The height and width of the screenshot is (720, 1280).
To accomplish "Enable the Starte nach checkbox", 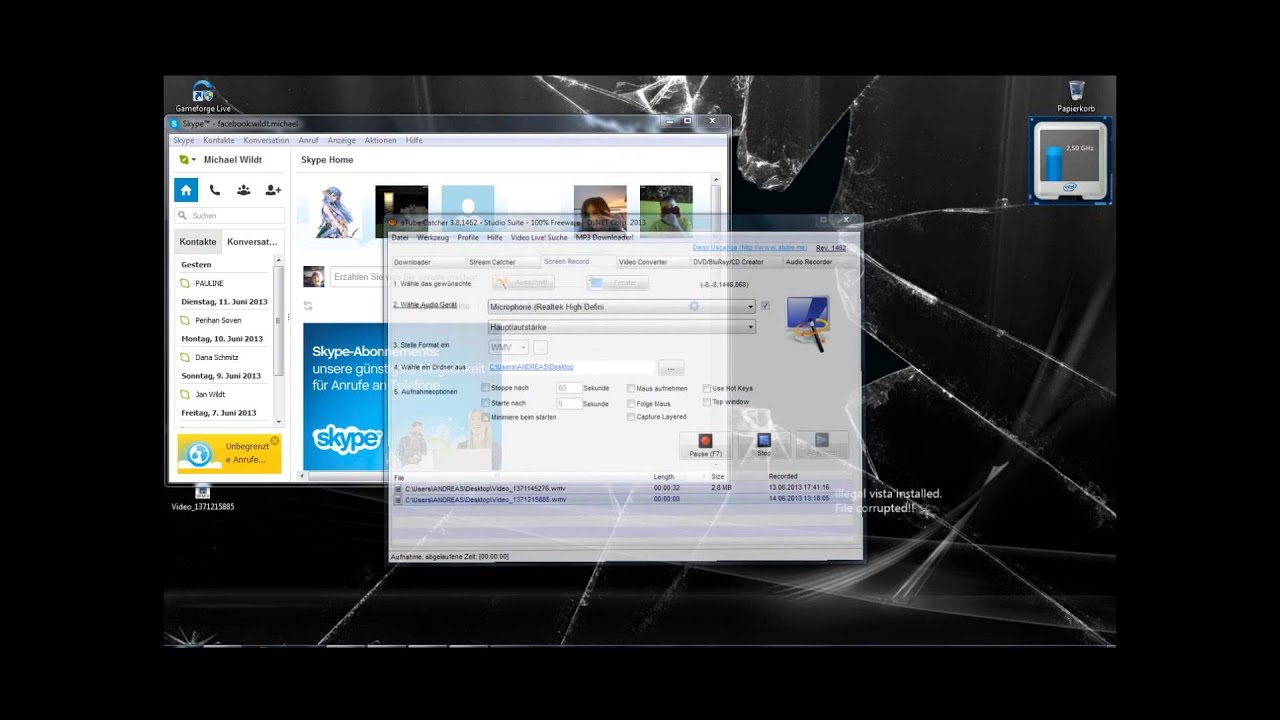I will click(x=486, y=403).
